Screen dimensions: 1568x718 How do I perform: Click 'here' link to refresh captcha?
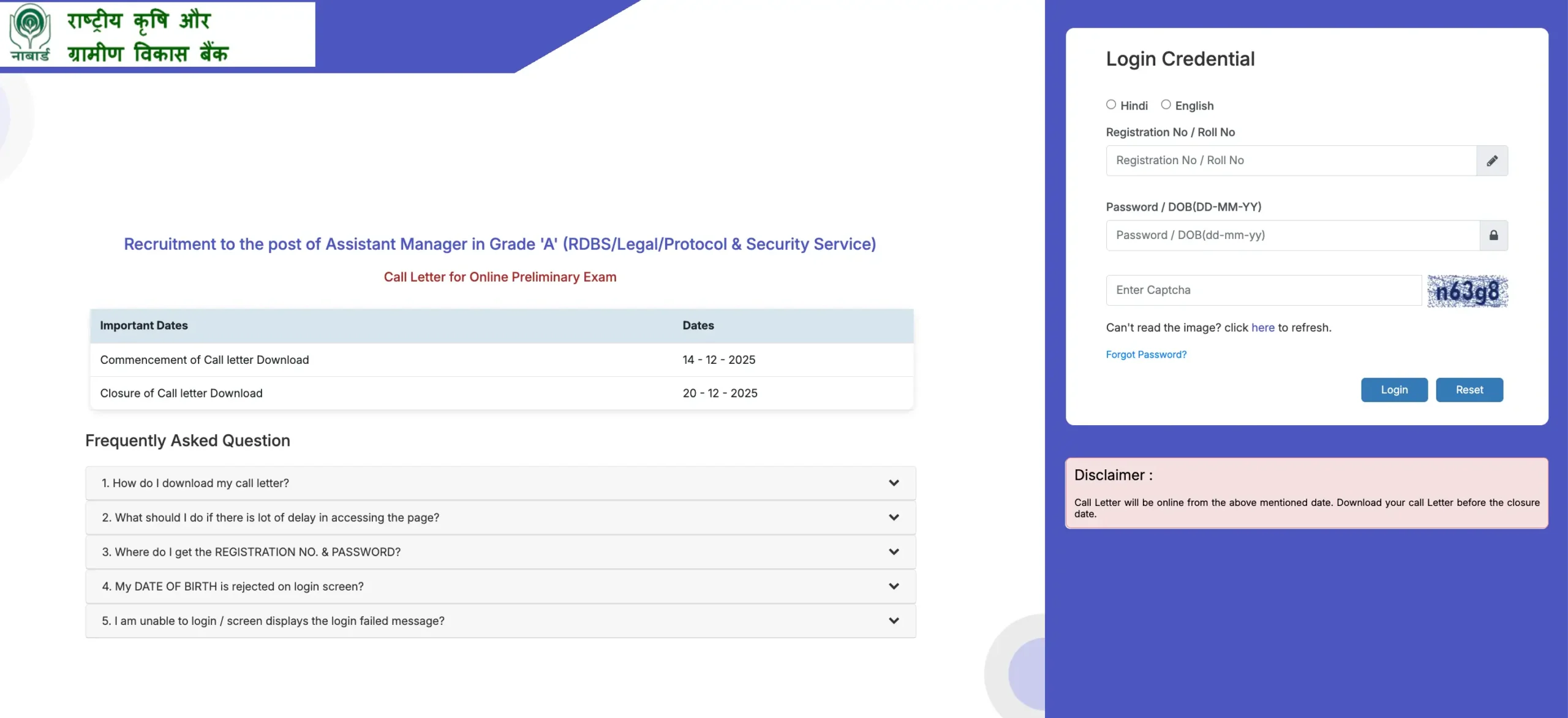pyautogui.click(x=1262, y=328)
